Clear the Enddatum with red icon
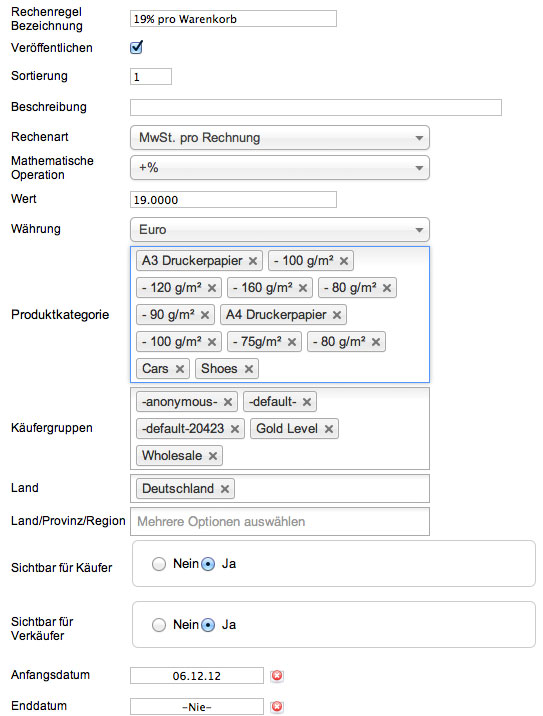This screenshot has width=543, height=716. (x=277, y=706)
